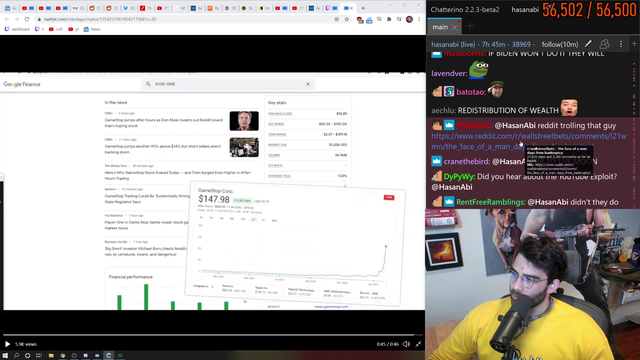The height and width of the screenshot is (360, 640).
Task: Open Cortana circle on the taskbar
Action: pyautogui.click(x=27, y=356)
